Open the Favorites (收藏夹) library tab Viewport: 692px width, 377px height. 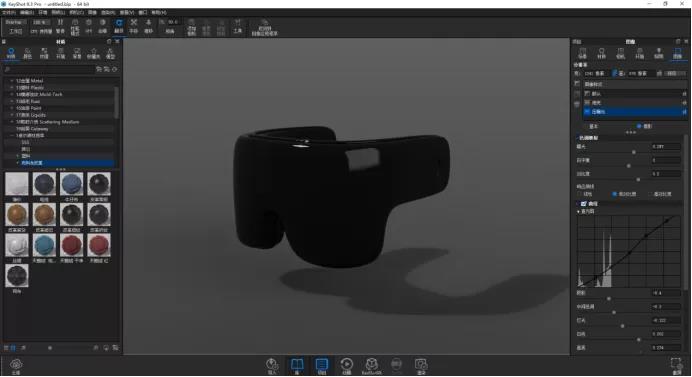pyautogui.click(x=94, y=53)
